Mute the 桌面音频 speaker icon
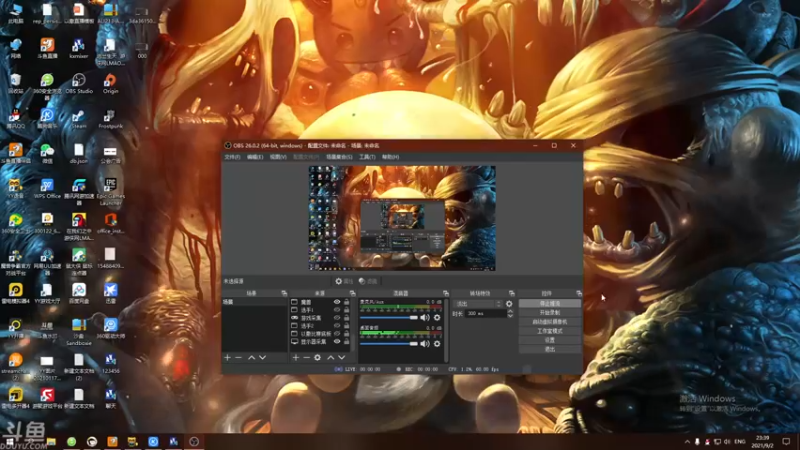Viewport: 800px width, 450px height. coord(425,344)
